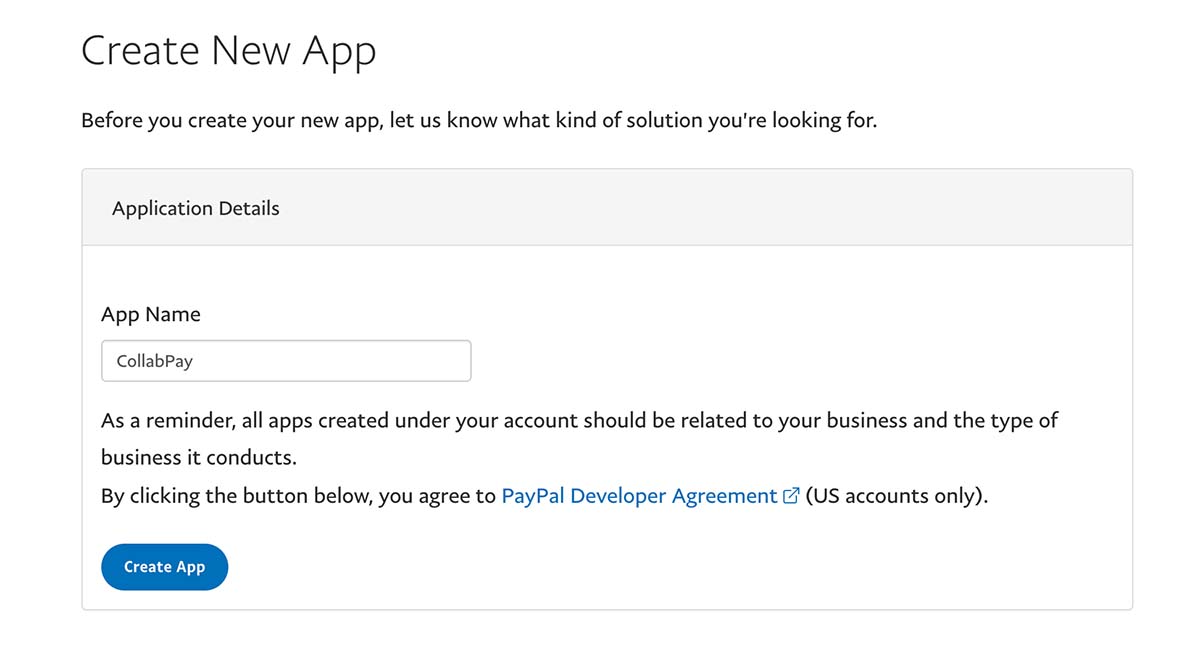Open the PayPal Developer Agreement link
The image size is (1200, 661).
650,496
